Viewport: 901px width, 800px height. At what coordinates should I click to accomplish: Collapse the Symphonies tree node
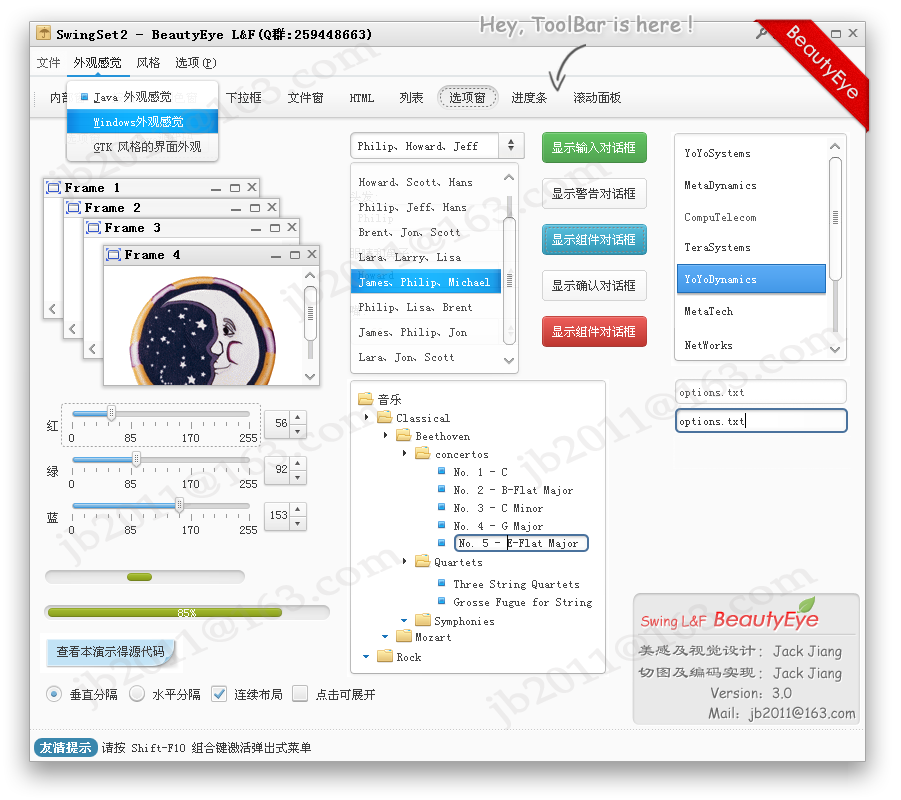click(404, 620)
